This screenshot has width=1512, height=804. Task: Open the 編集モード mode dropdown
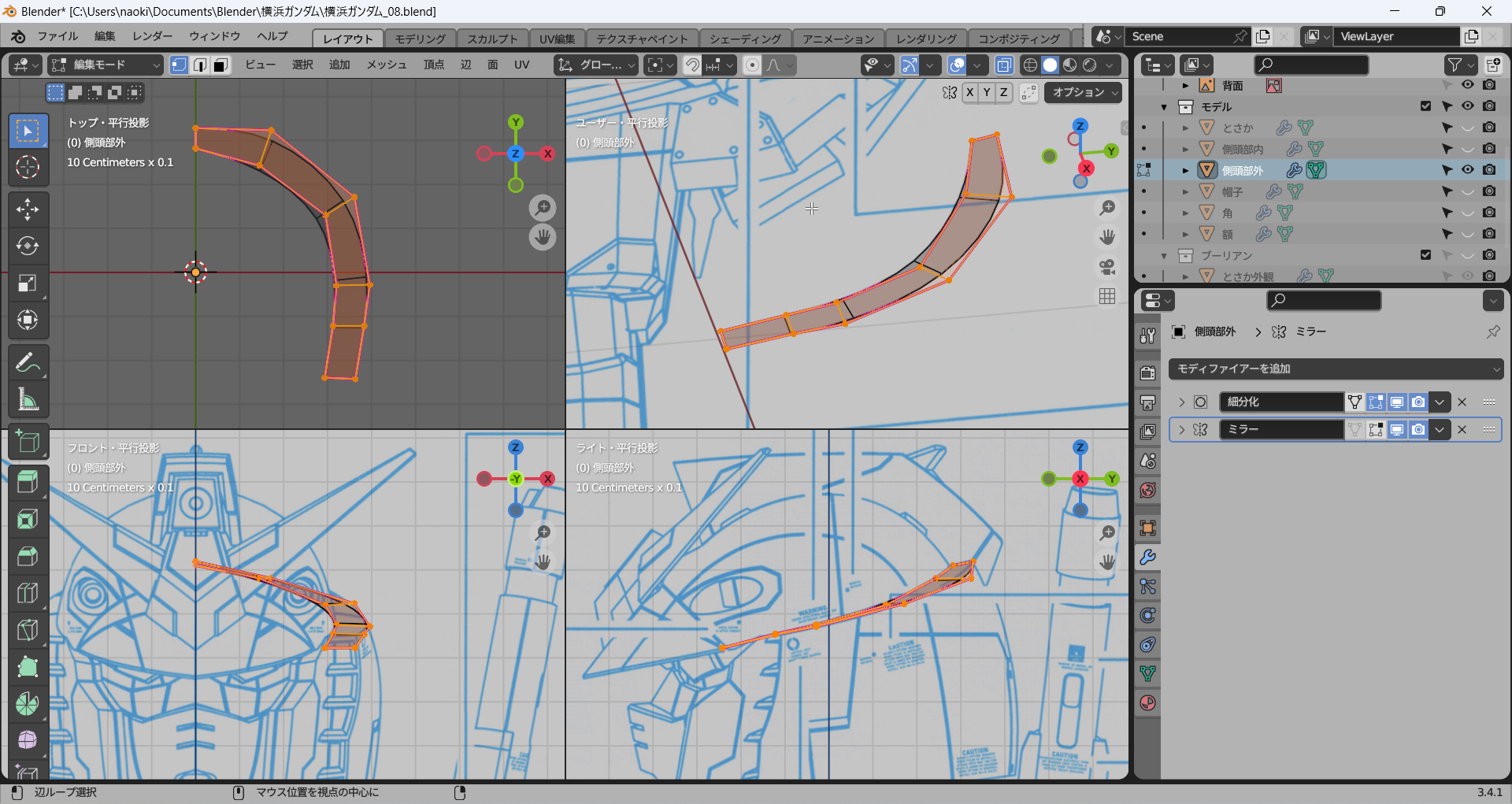[x=106, y=65]
